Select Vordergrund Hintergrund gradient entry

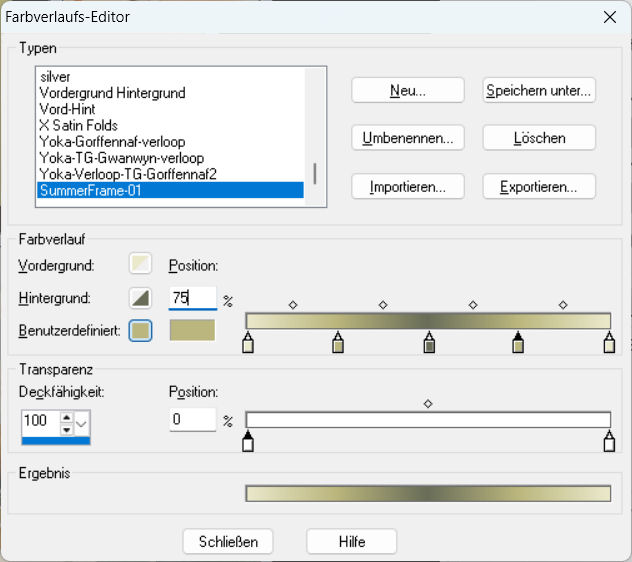tap(170, 93)
